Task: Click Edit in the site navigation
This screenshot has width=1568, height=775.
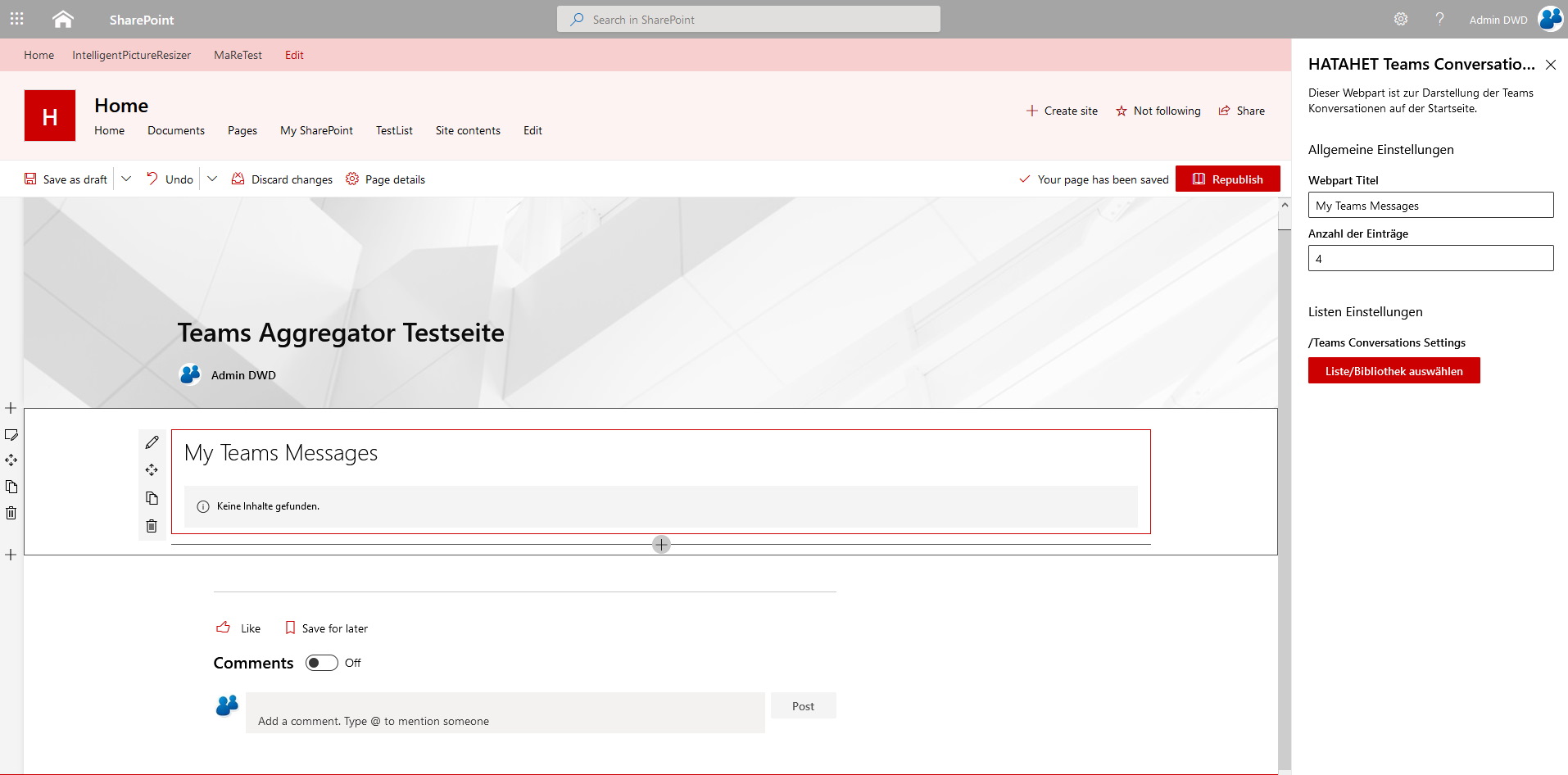Action: (532, 130)
